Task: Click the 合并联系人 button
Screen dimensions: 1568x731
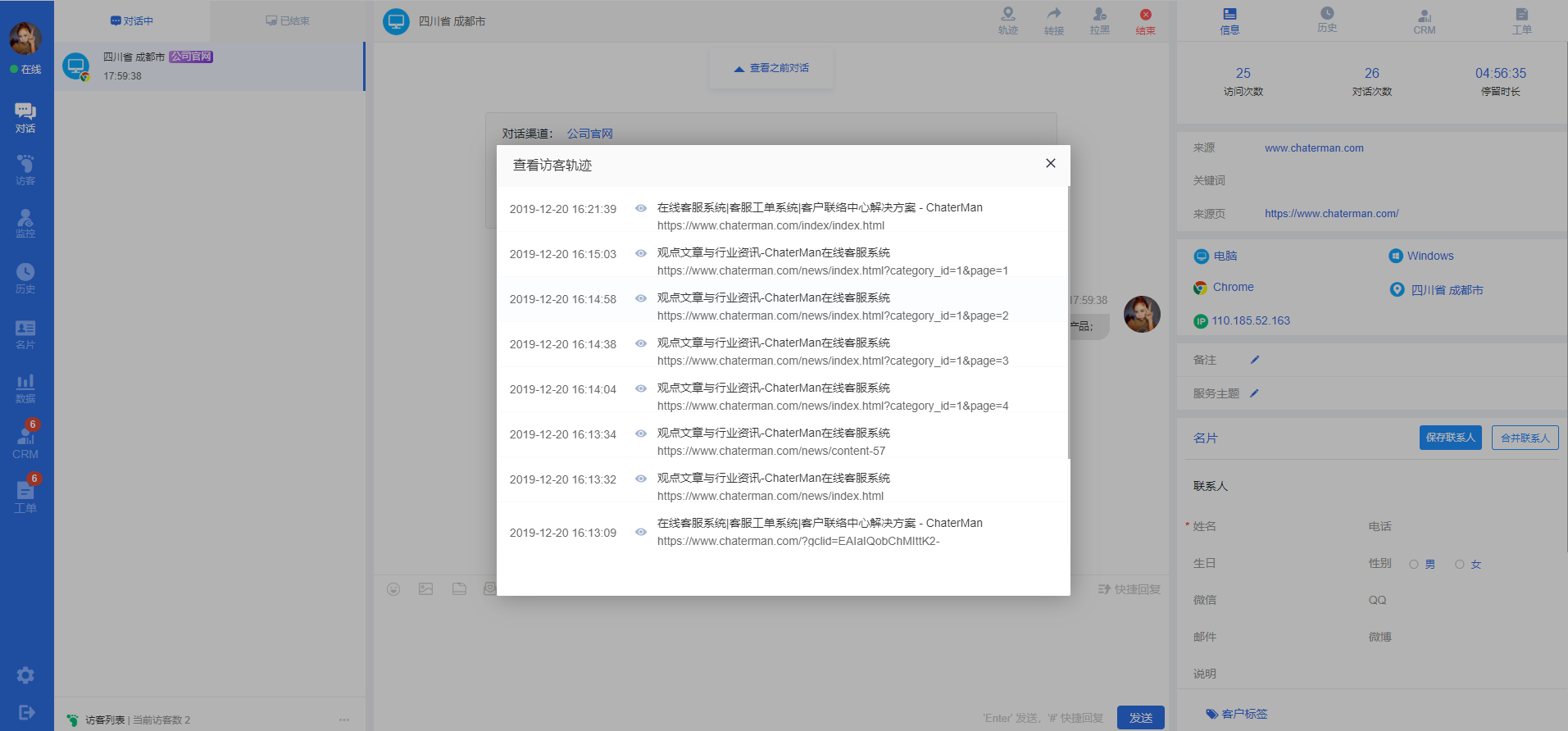Action: [x=1525, y=438]
